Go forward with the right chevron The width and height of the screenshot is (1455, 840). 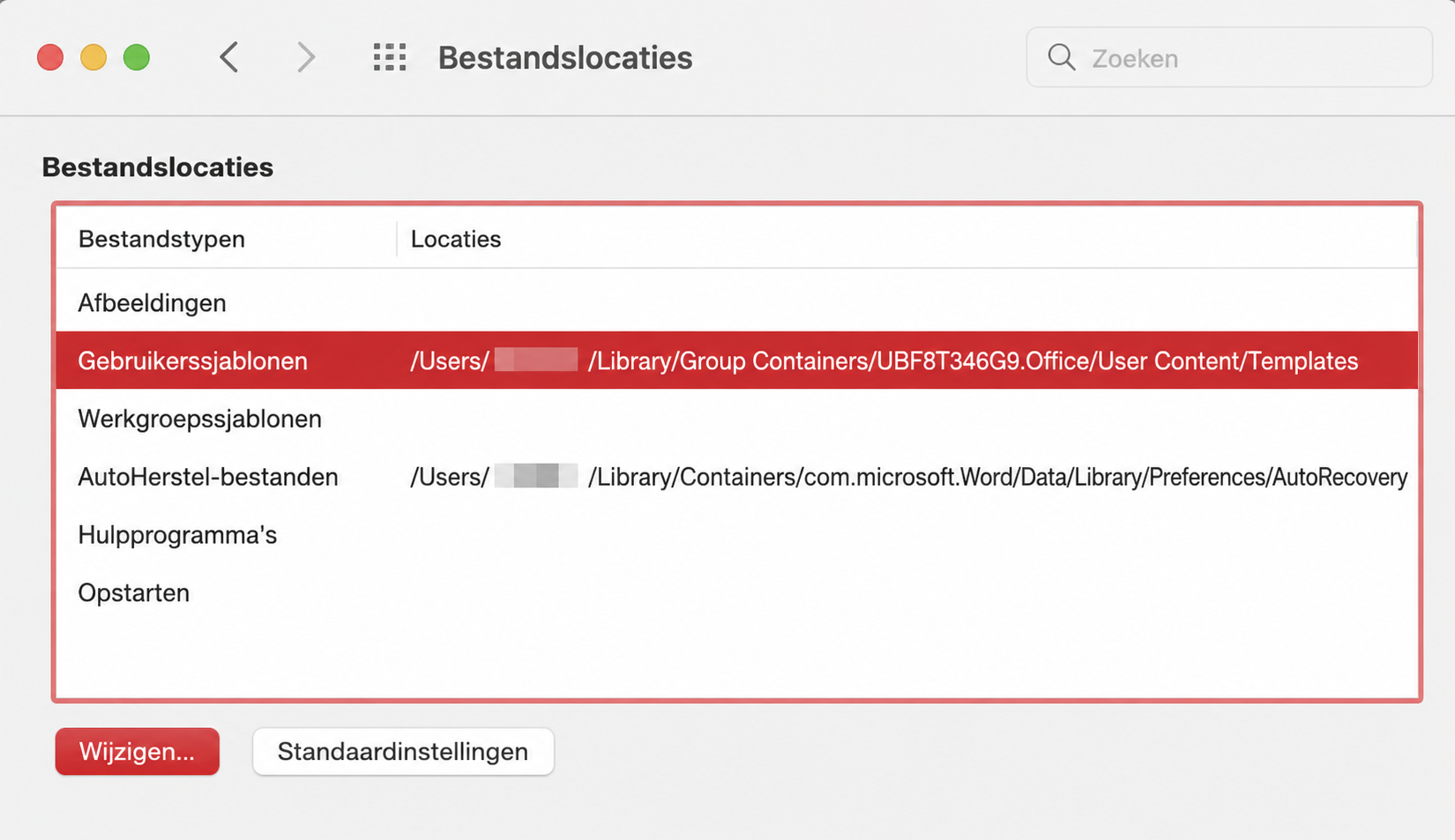pyautogui.click(x=305, y=57)
